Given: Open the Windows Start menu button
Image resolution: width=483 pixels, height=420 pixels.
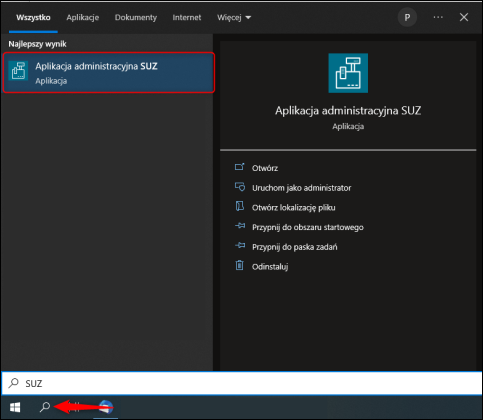Looking at the screenshot, I should point(15,407).
